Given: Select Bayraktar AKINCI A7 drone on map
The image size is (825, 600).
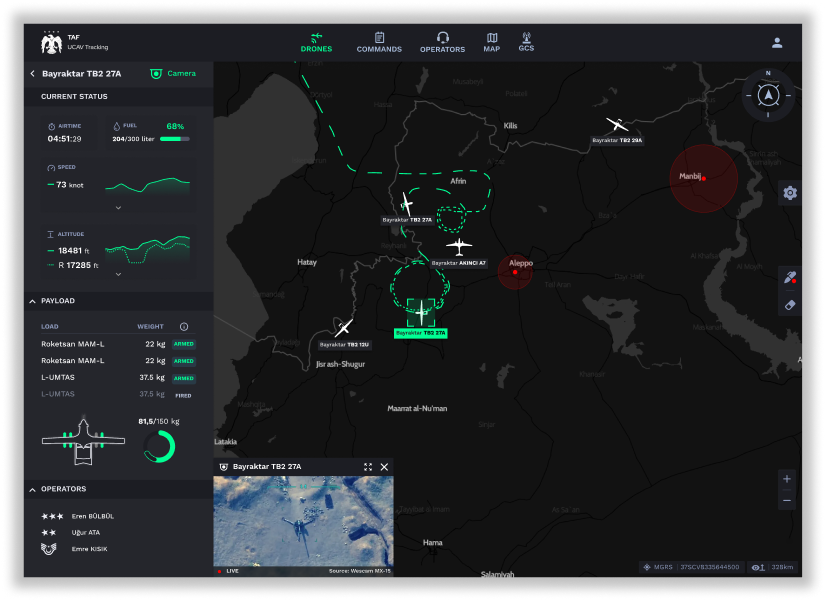Looking at the screenshot, I should coord(458,247).
